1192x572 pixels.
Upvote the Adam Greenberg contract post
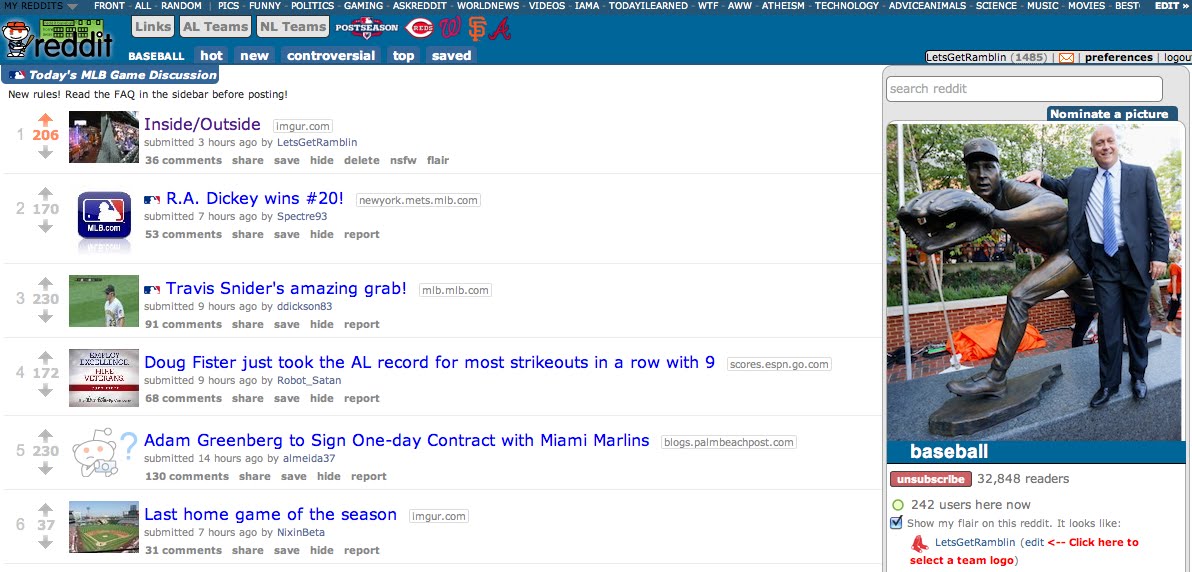46,435
